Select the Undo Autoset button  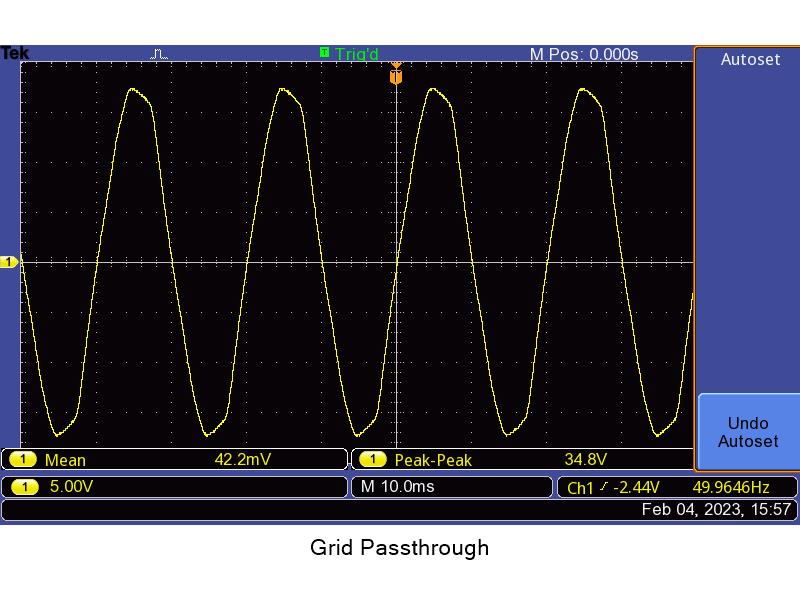click(748, 432)
